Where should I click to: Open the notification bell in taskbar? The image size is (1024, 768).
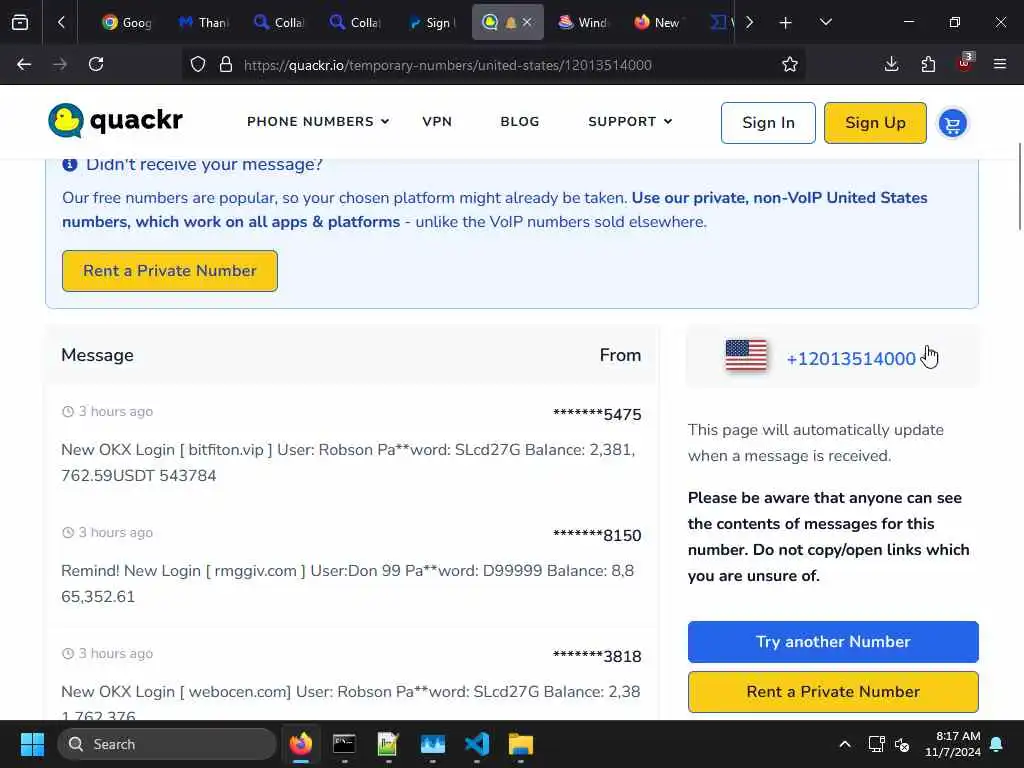(996, 744)
